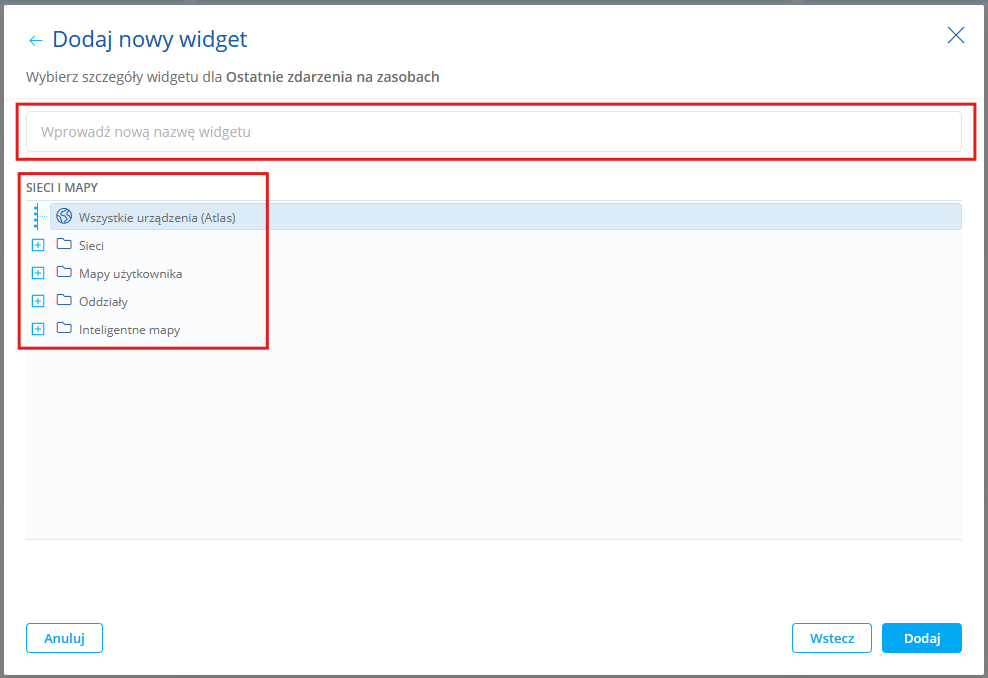The width and height of the screenshot is (988, 678).
Task: Expand the Sieci folder node
Action: coord(38,245)
